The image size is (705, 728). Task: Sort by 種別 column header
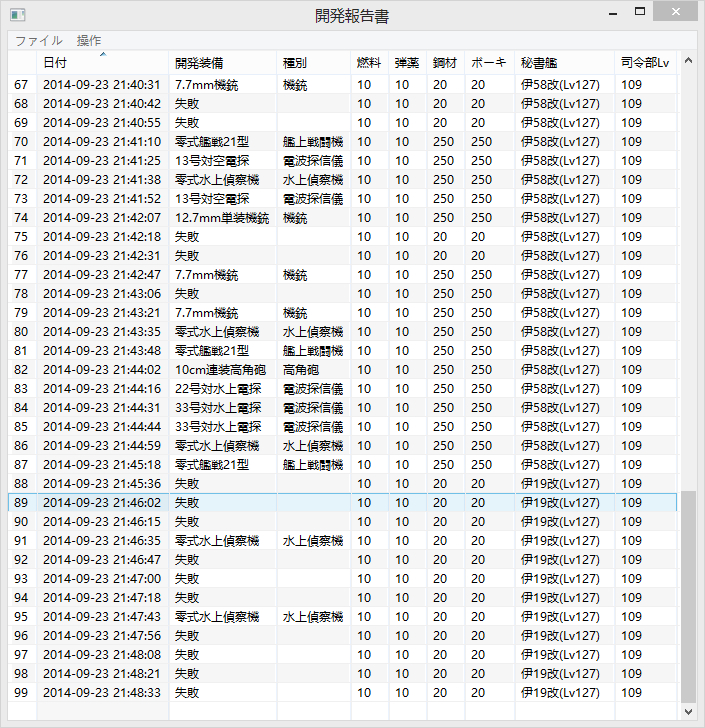click(314, 63)
